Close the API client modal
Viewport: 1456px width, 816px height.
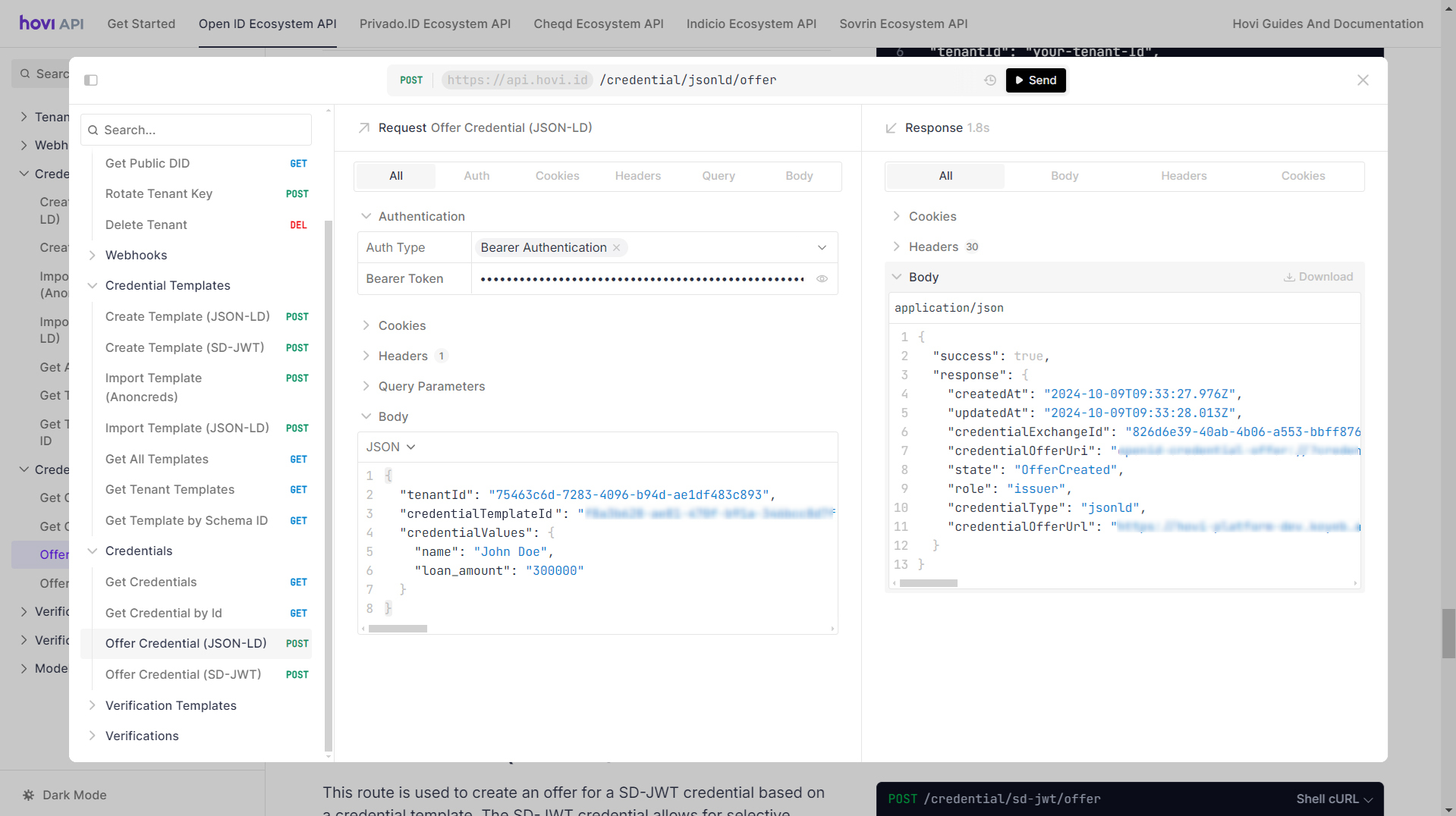(x=1363, y=80)
